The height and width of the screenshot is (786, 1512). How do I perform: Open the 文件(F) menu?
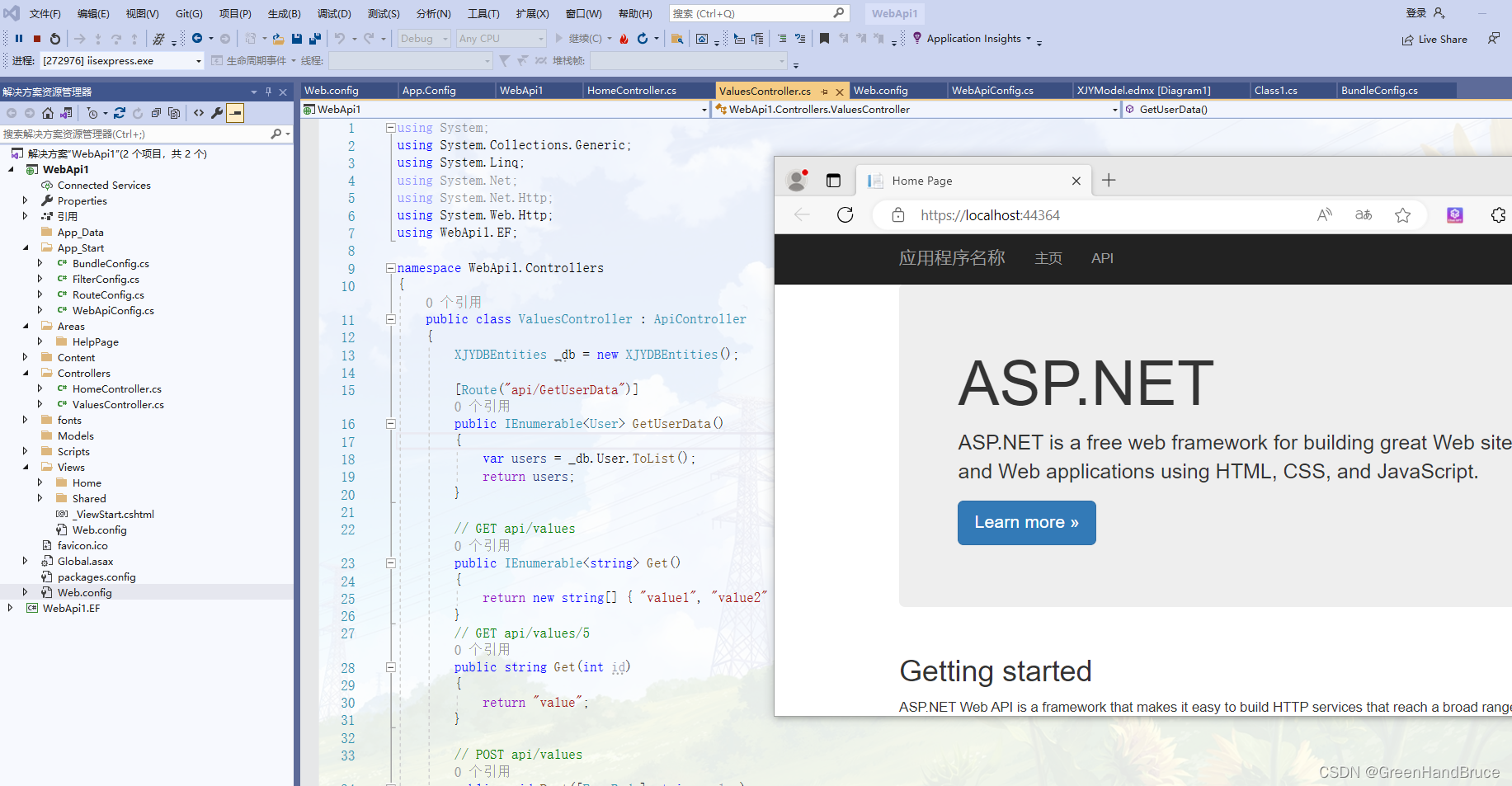(45, 14)
